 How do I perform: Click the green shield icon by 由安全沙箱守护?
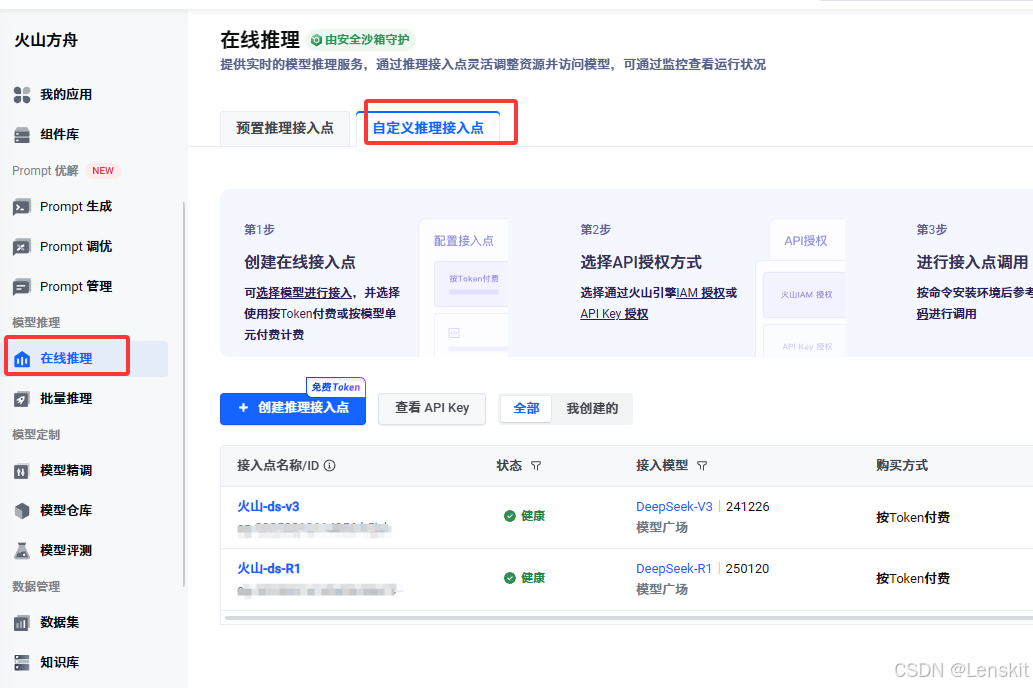316,40
